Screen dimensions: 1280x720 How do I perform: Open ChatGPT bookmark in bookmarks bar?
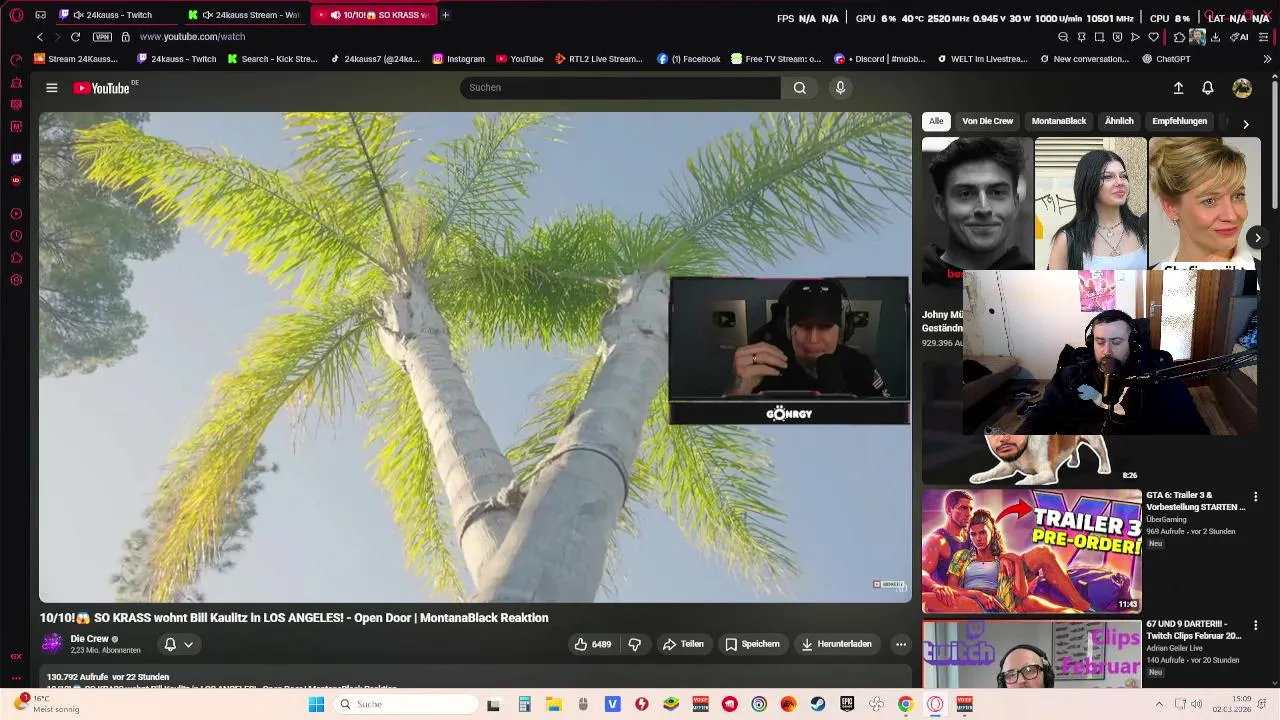pos(1167,59)
